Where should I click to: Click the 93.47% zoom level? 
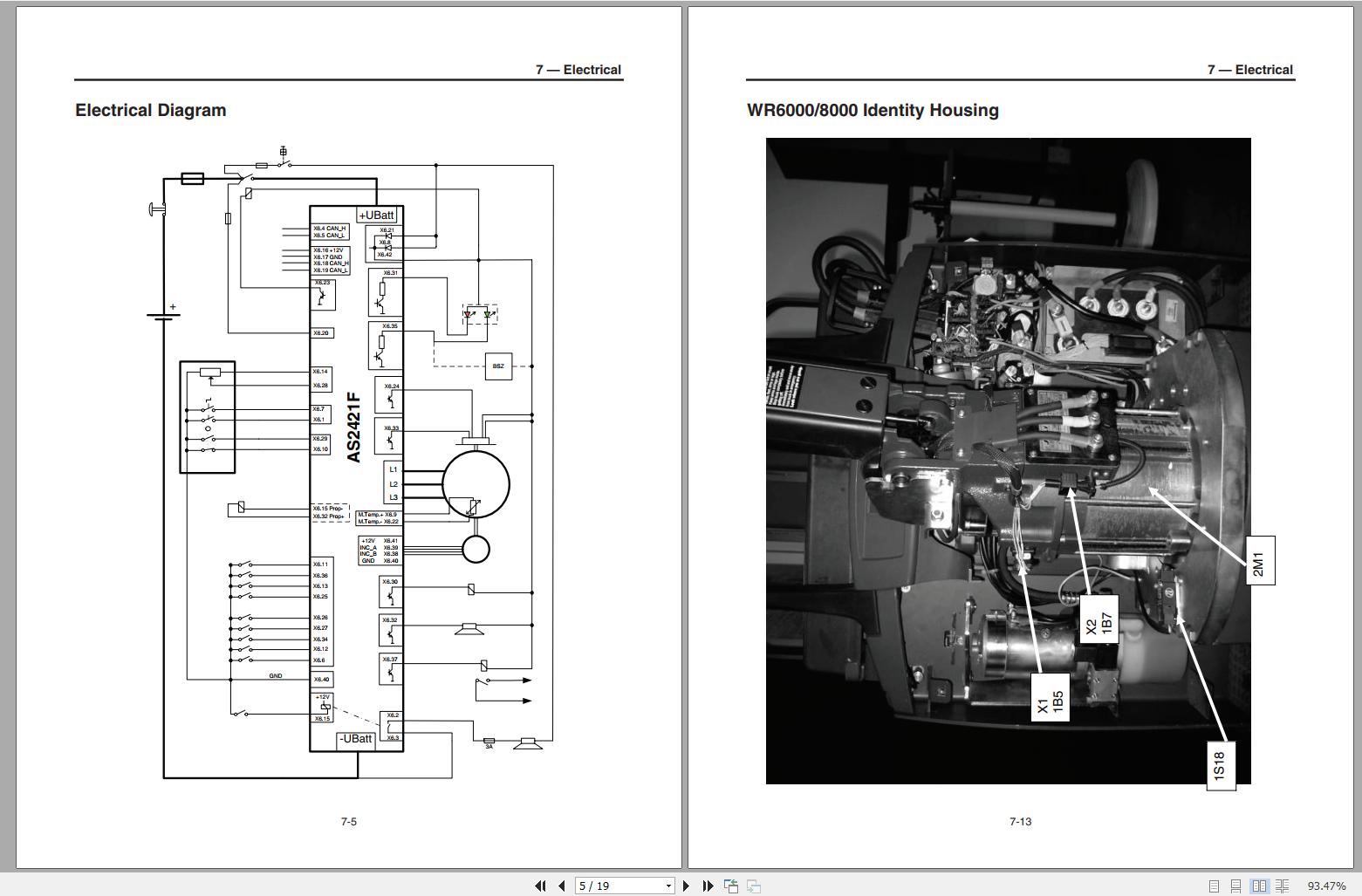coord(1326,886)
